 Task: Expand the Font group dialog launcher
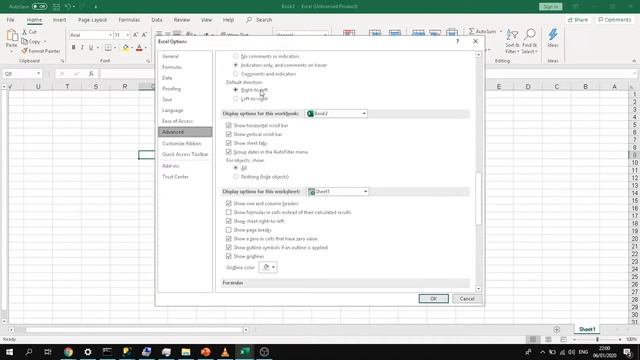(148, 61)
